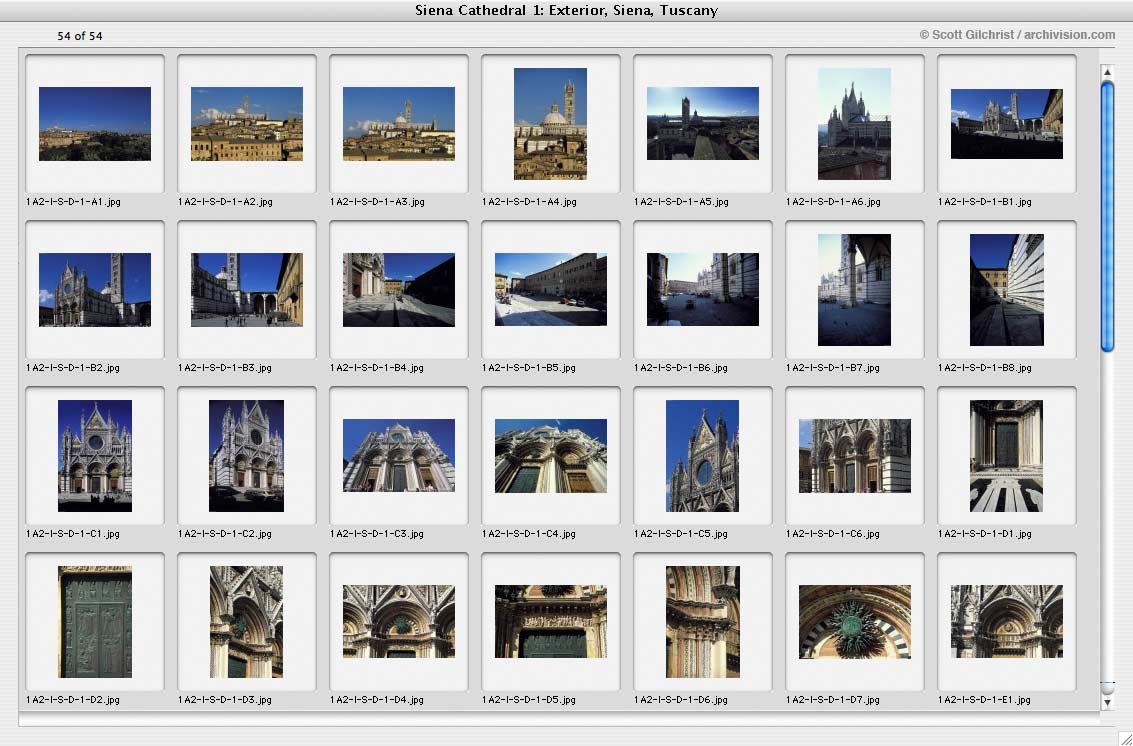Select the file name text "1A2-I-S-D-1-B4.jpg"
Screen dimensions: 1133x746
(x=377, y=368)
